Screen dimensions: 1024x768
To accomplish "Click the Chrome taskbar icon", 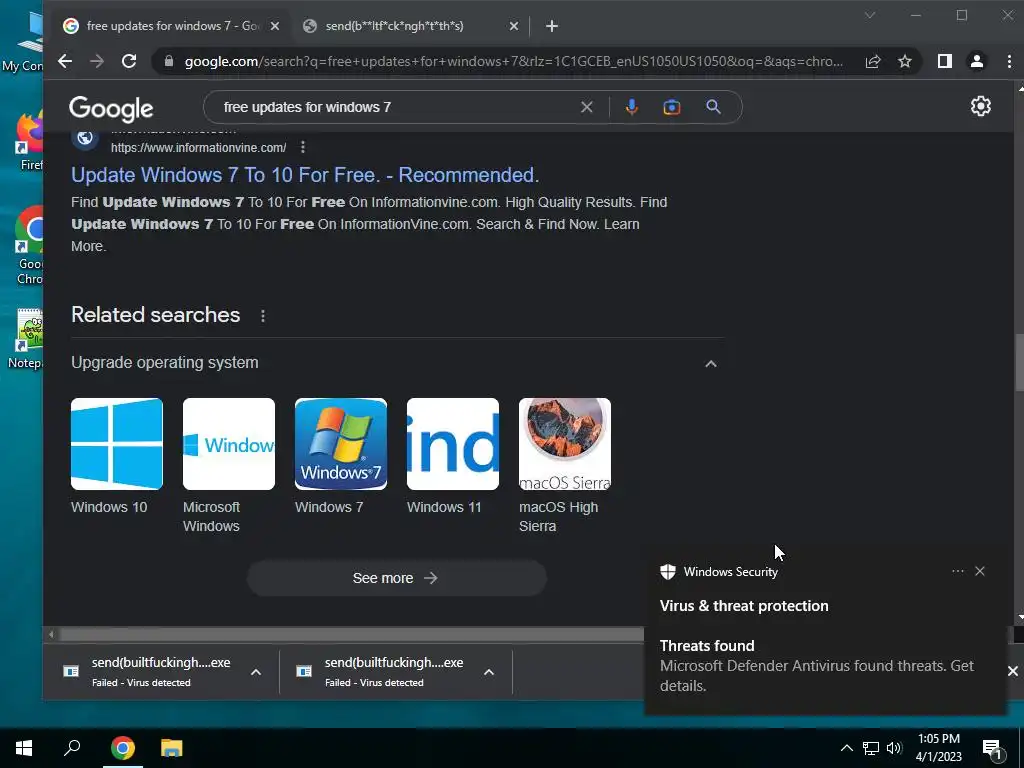I will point(122,748).
